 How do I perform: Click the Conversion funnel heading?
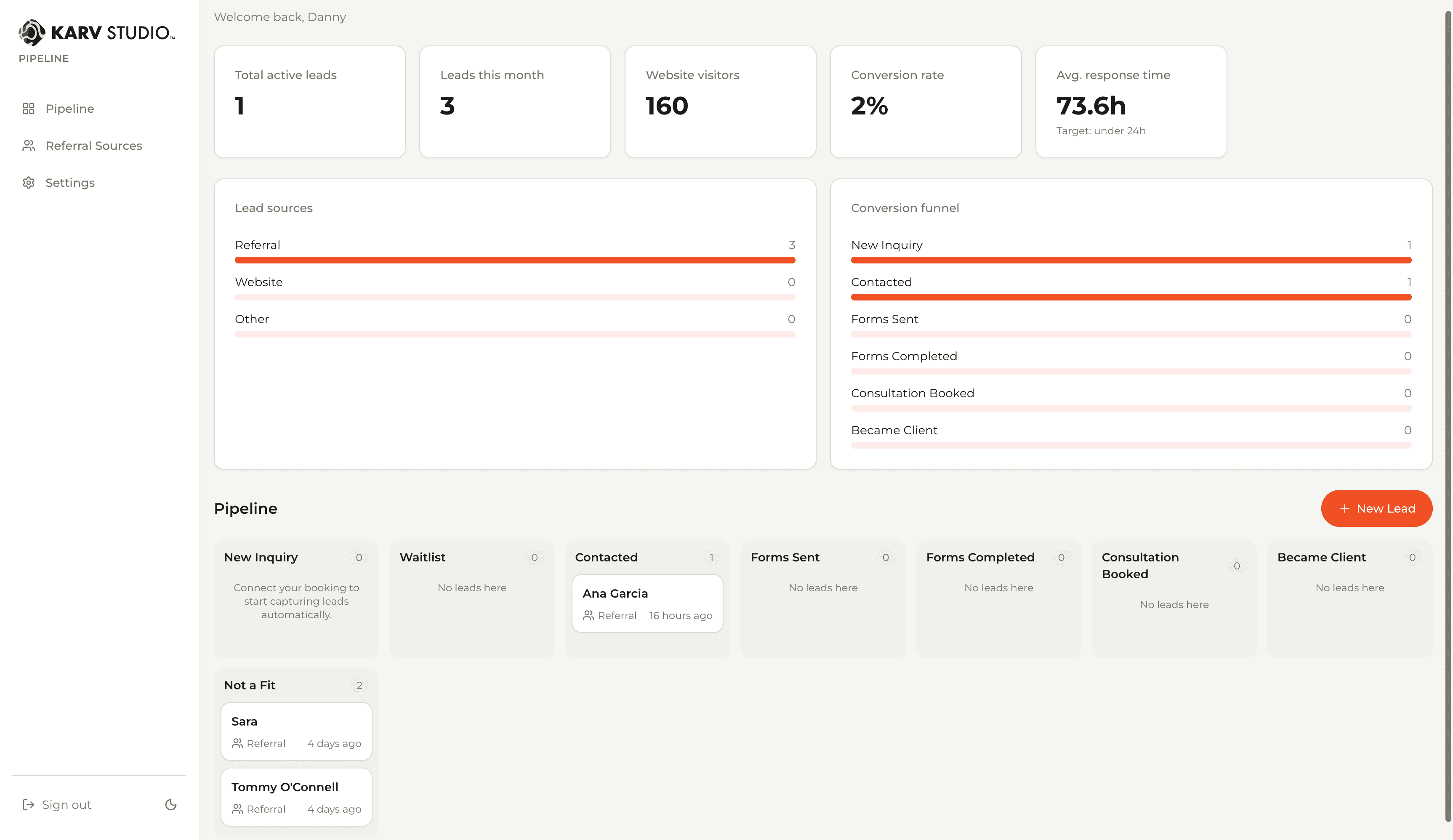point(905,207)
